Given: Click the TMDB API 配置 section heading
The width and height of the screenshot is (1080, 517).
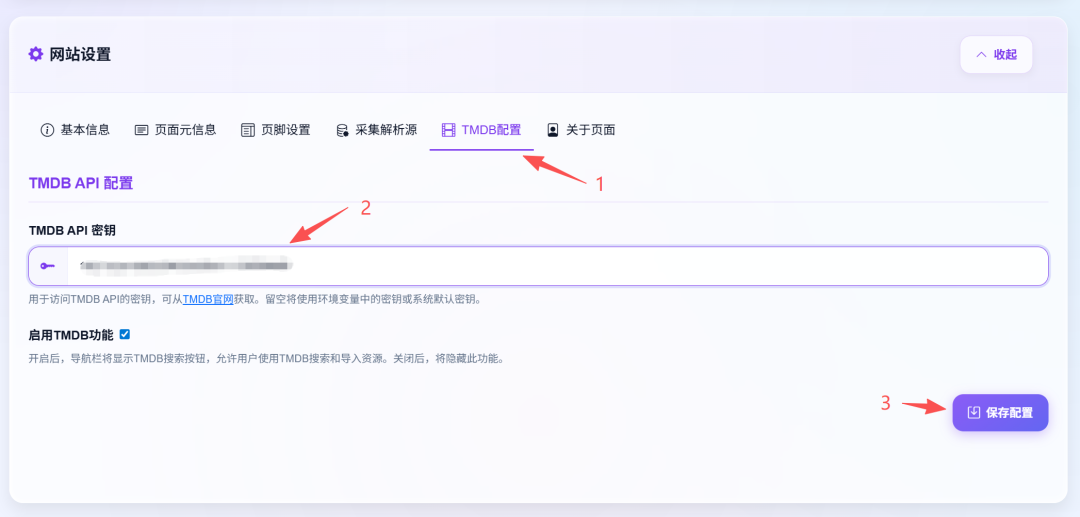Looking at the screenshot, I should point(81,183).
